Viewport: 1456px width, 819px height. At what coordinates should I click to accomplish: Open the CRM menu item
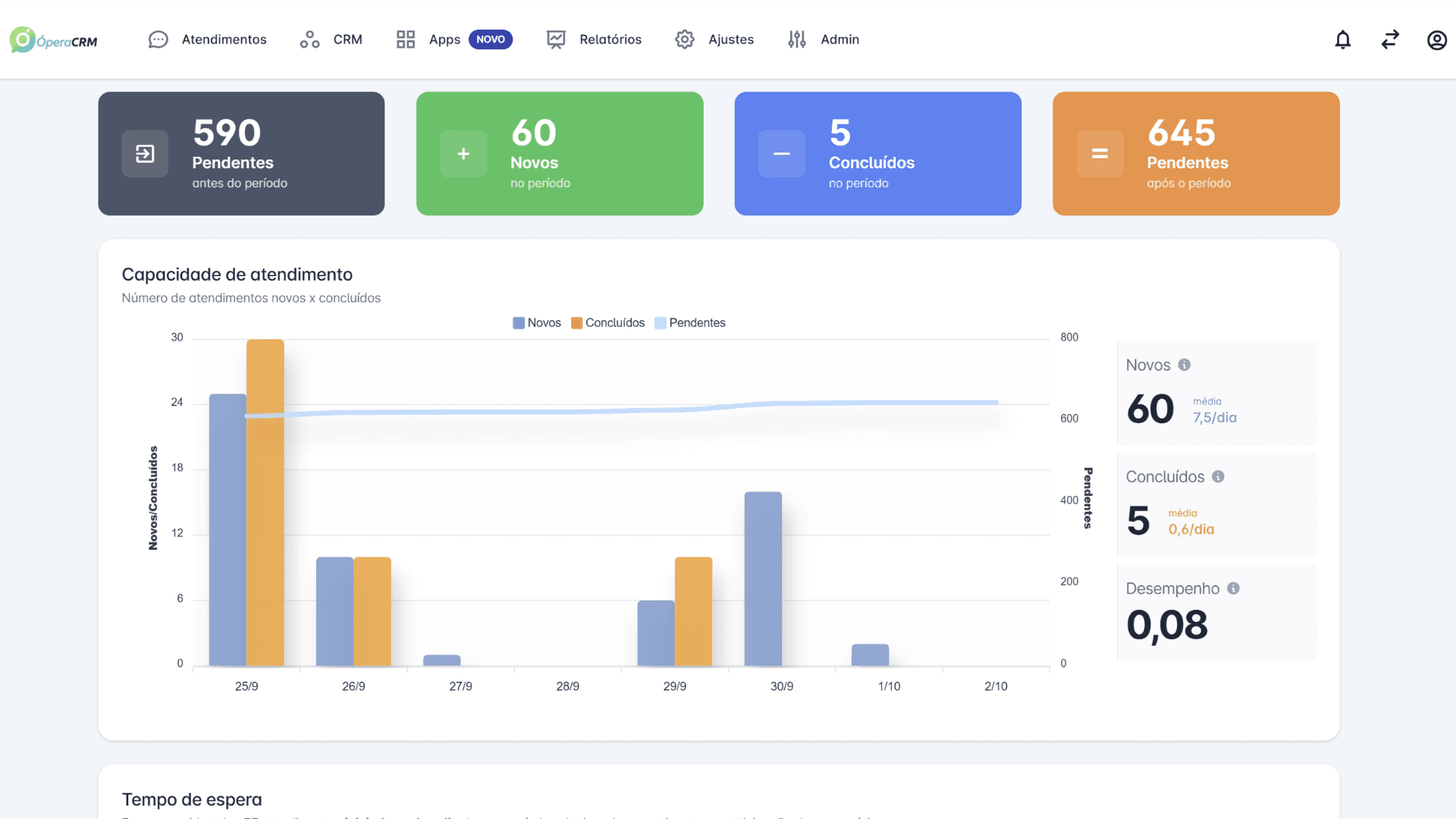coord(348,39)
